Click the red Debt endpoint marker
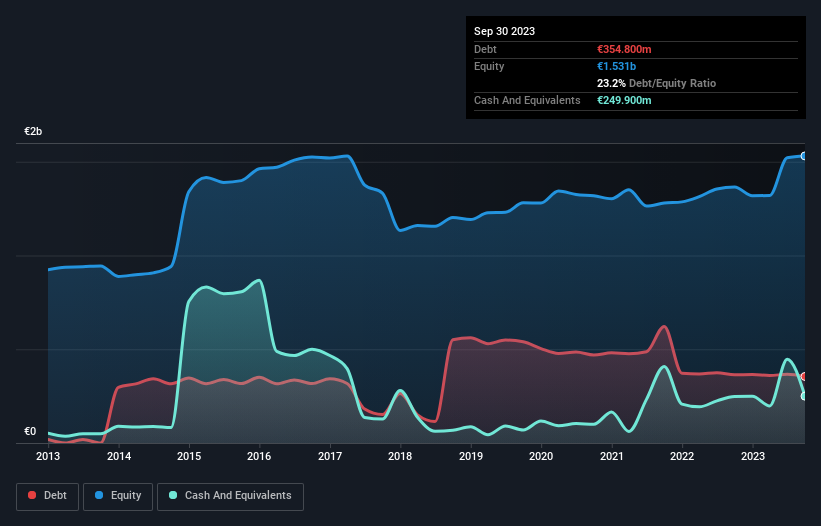The width and height of the screenshot is (821, 526). click(804, 376)
